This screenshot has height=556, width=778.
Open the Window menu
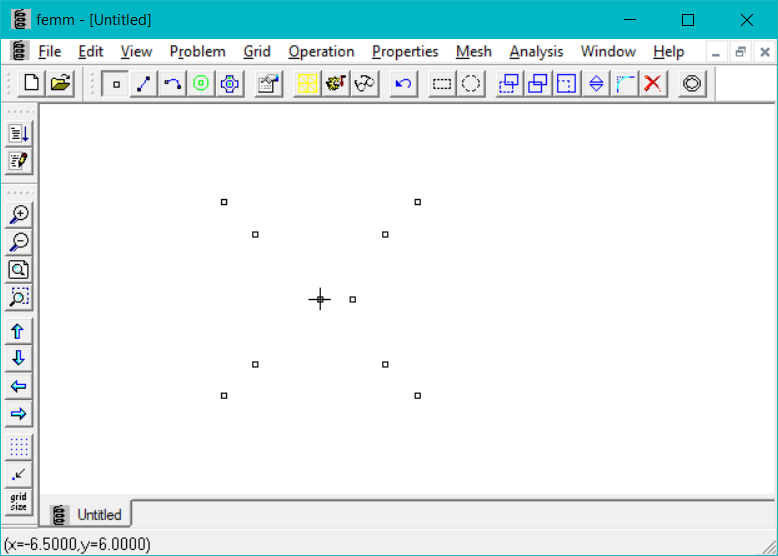[608, 52]
